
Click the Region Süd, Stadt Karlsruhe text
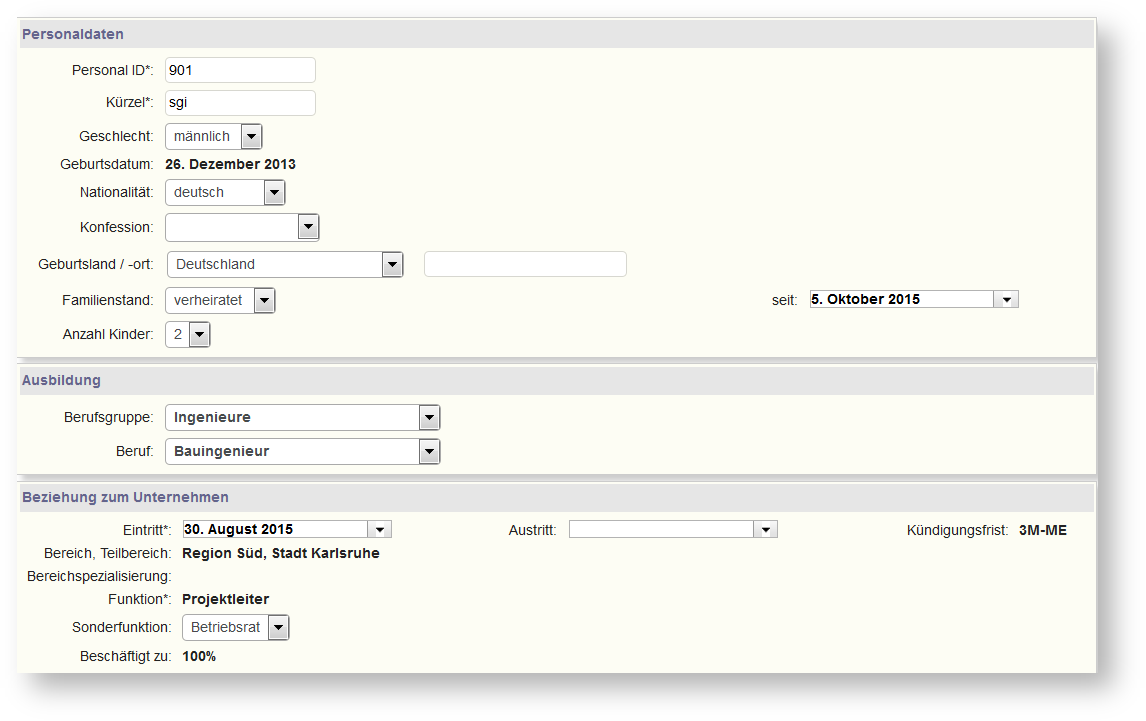(x=280, y=553)
